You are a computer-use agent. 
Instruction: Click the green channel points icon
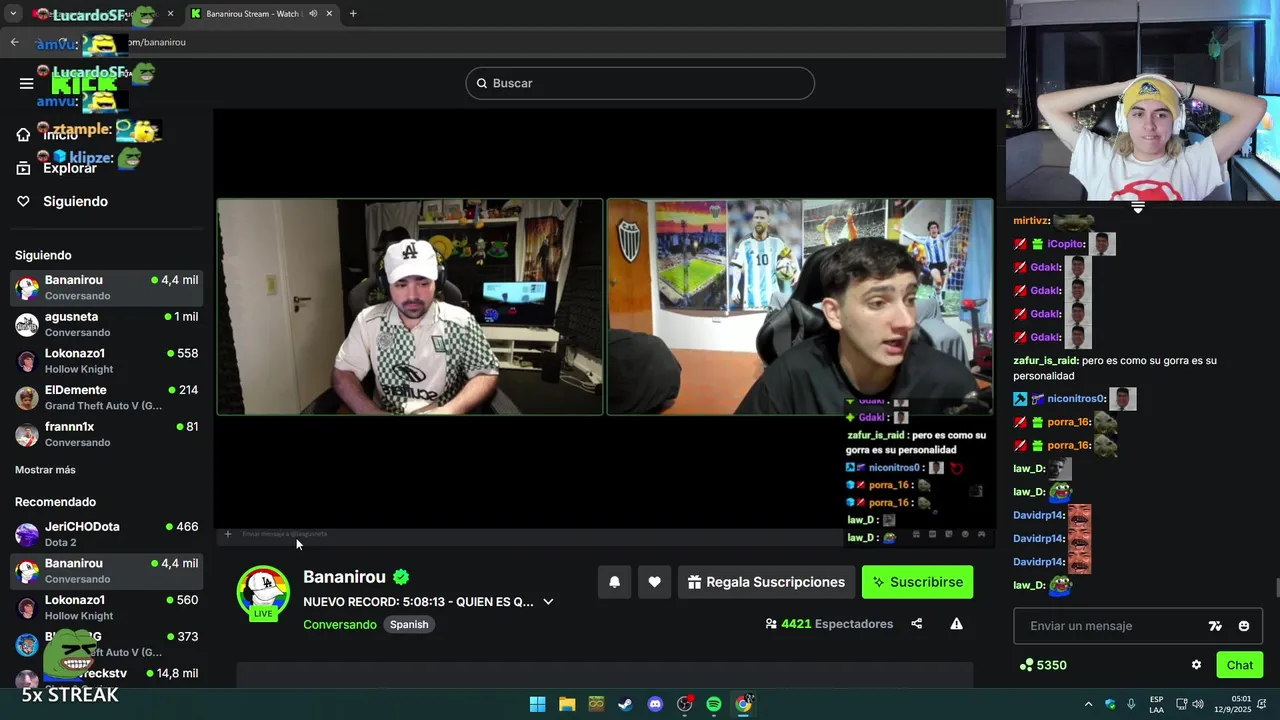(x=1026, y=665)
